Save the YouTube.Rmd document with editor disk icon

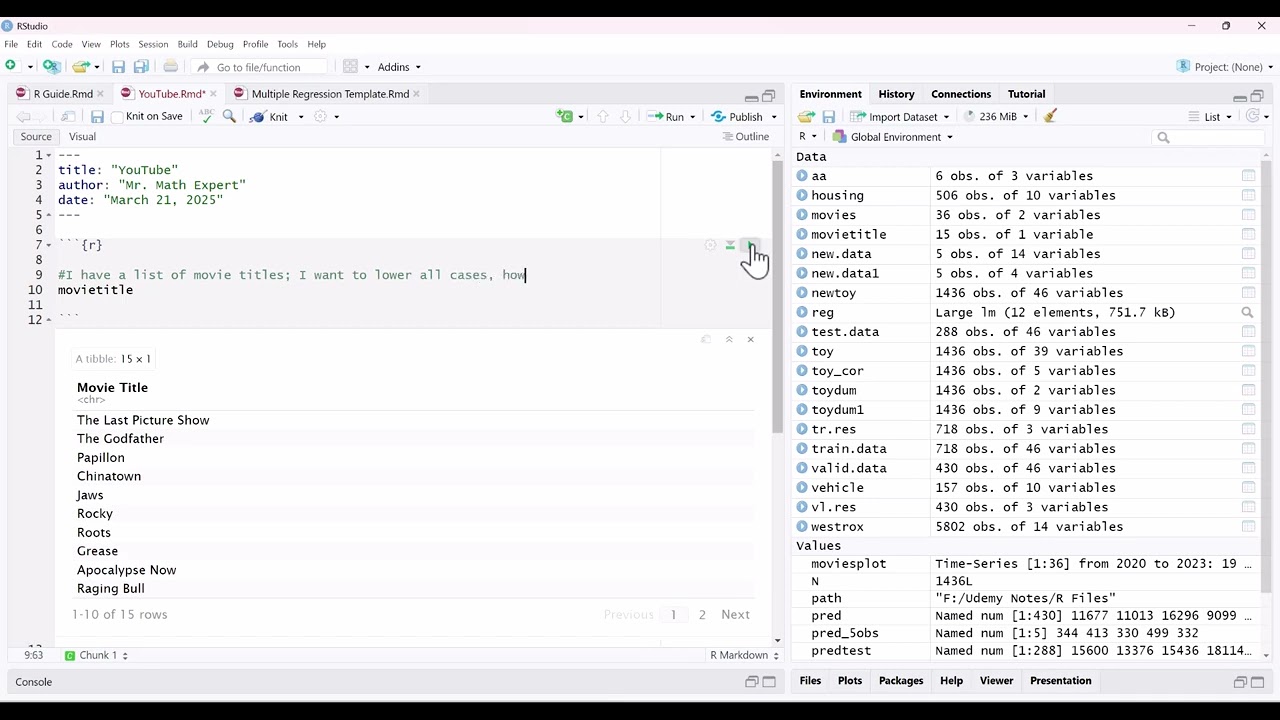(x=97, y=117)
